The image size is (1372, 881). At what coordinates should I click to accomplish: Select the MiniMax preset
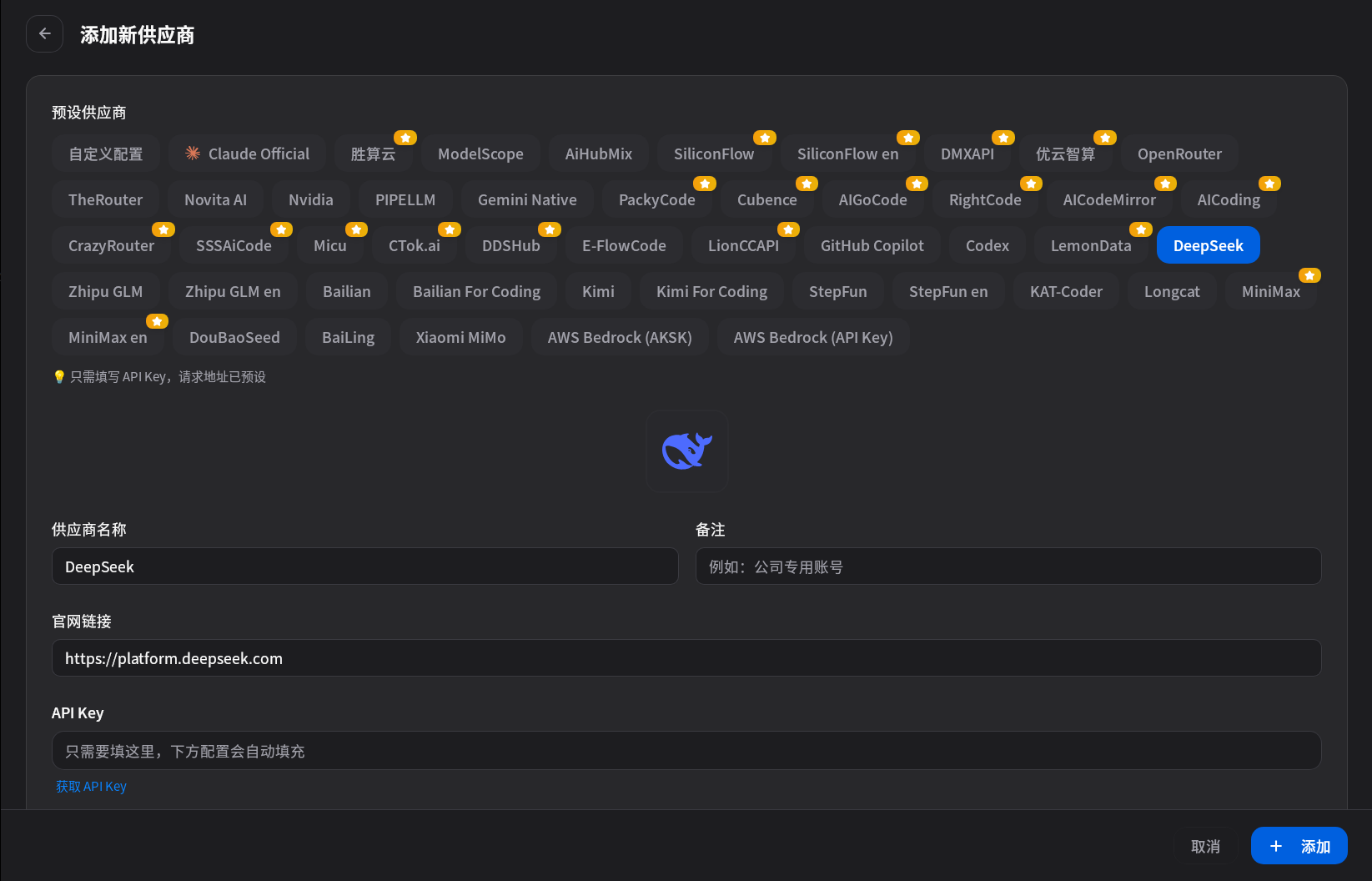coord(1271,291)
